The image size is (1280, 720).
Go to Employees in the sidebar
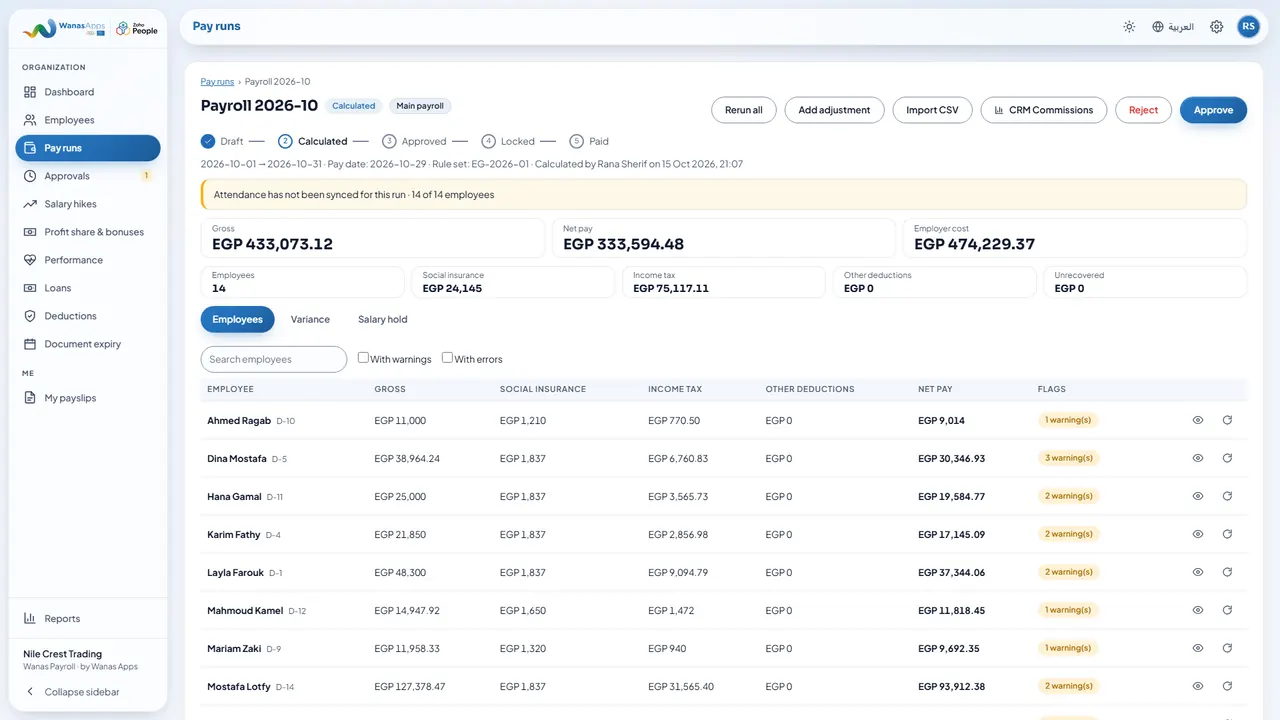click(x=88, y=120)
